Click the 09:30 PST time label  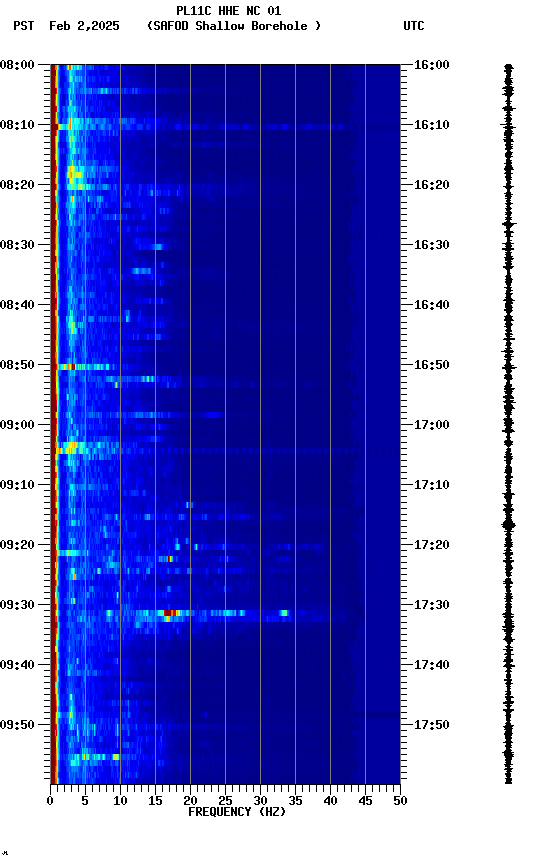coord(17,605)
